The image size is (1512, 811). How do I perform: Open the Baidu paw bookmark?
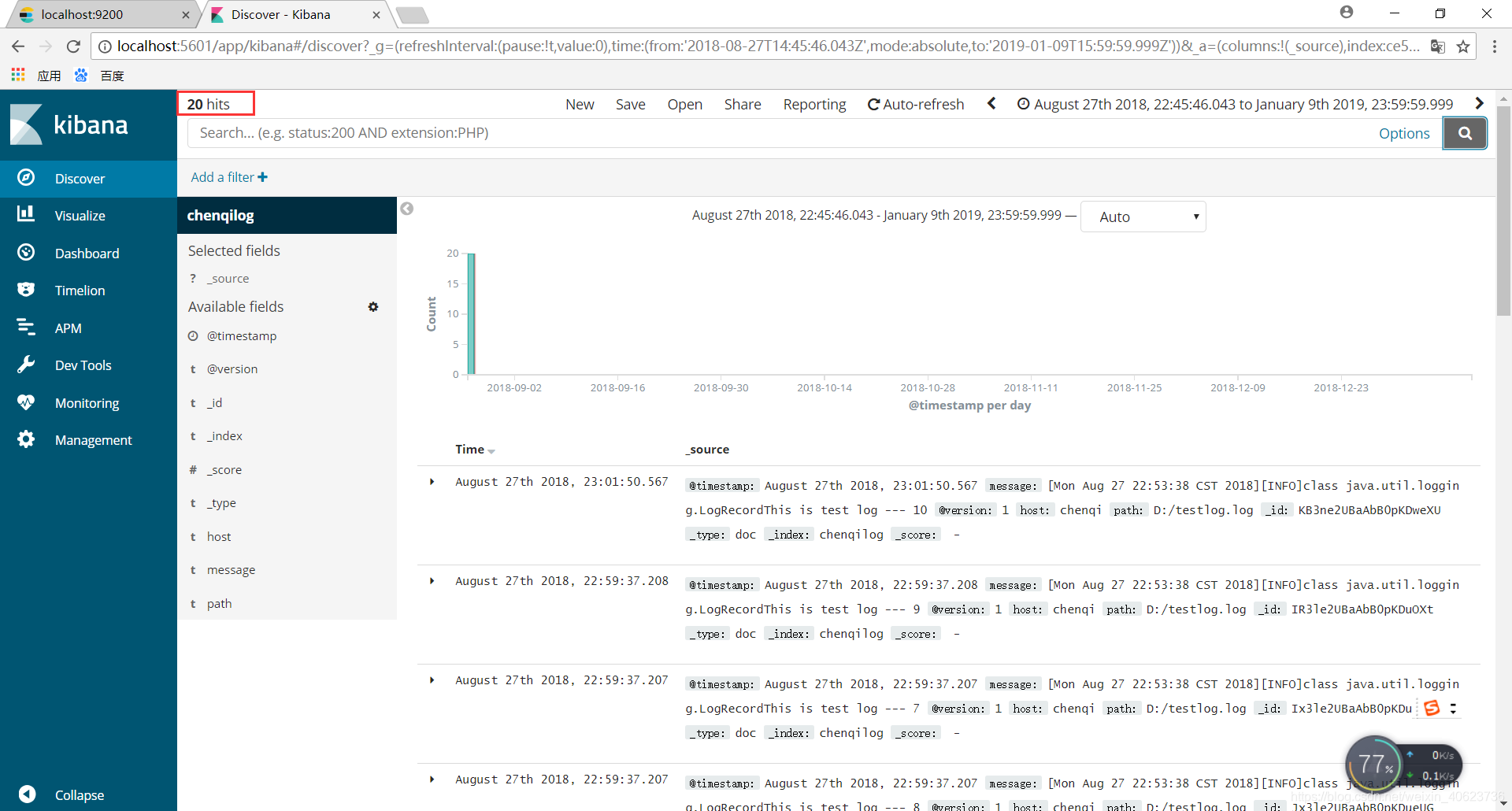tap(81, 75)
